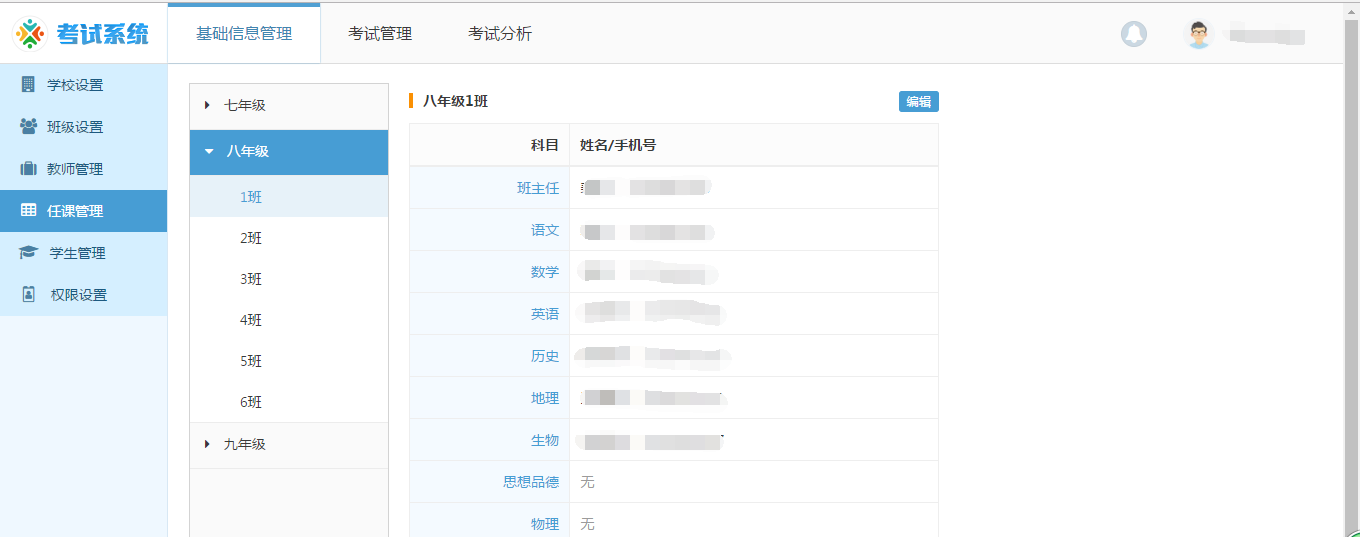This screenshot has height=537, width=1360.
Task: Click the 物理 subject label
Action: [x=545, y=524]
